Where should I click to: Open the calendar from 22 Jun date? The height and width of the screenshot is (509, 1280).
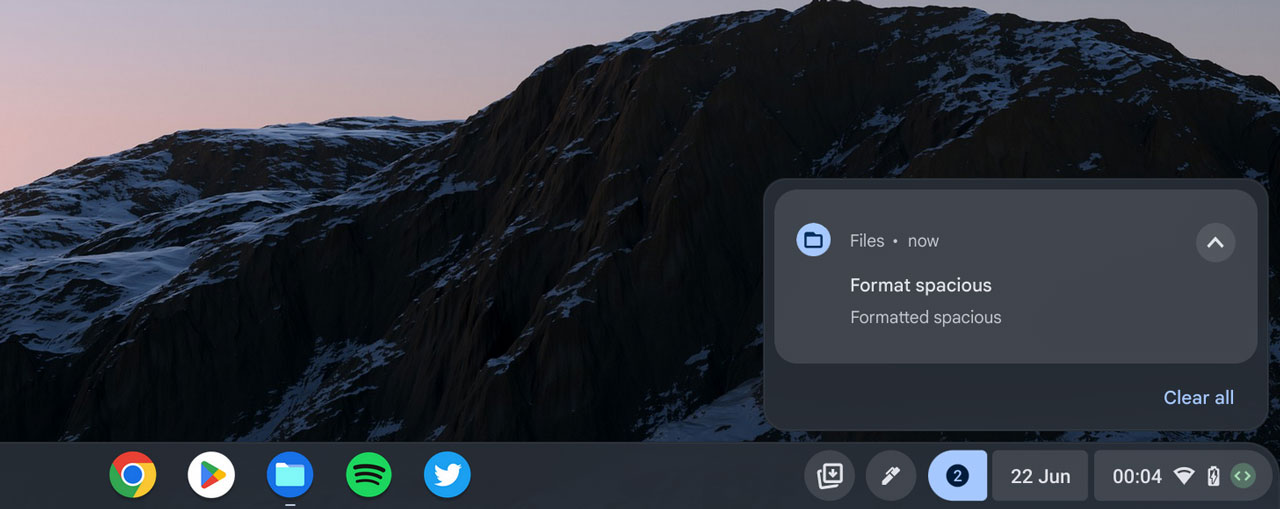coord(1040,476)
